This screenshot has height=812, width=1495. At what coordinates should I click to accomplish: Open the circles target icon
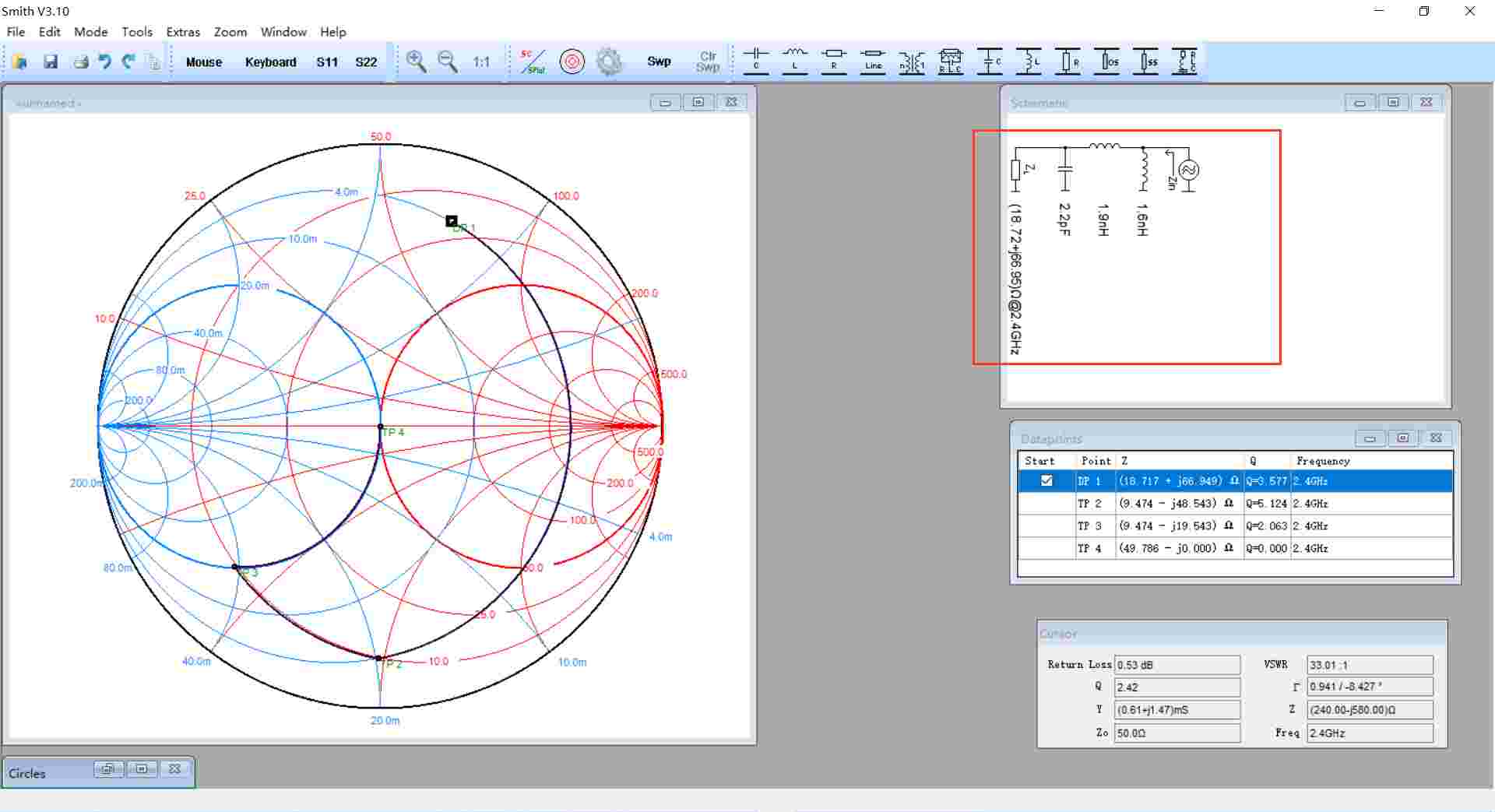point(572,62)
